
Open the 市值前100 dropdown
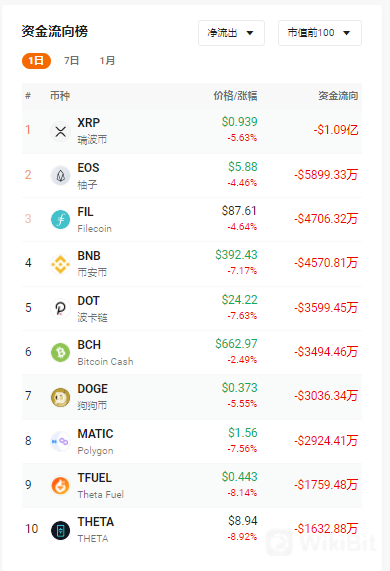click(320, 33)
